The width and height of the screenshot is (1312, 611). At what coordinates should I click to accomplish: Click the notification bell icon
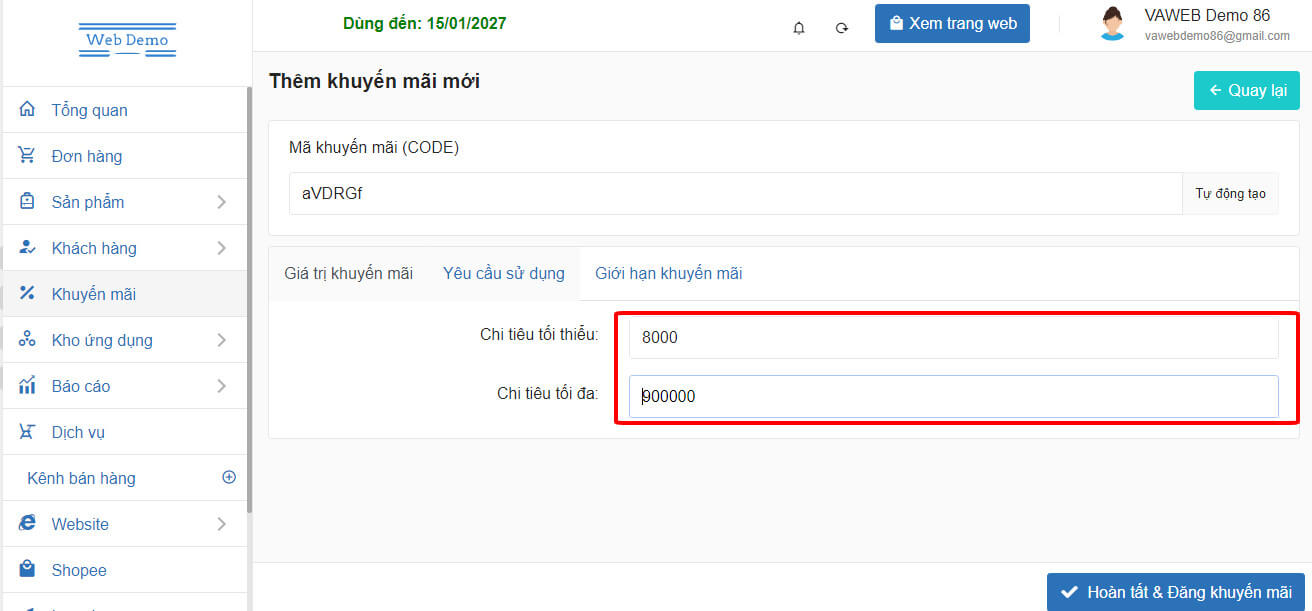point(798,28)
